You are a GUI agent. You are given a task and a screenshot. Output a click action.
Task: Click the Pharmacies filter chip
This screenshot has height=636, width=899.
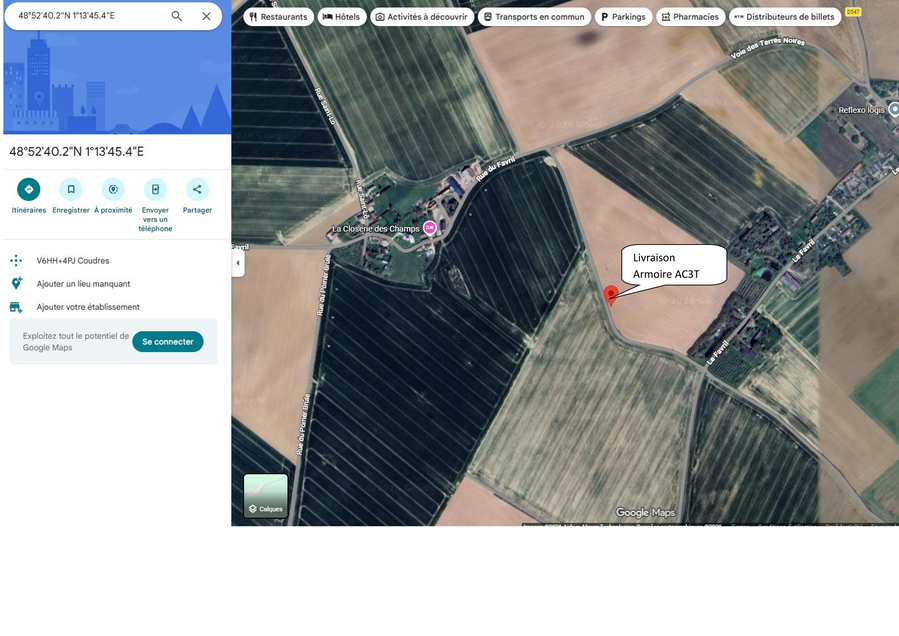(x=690, y=17)
